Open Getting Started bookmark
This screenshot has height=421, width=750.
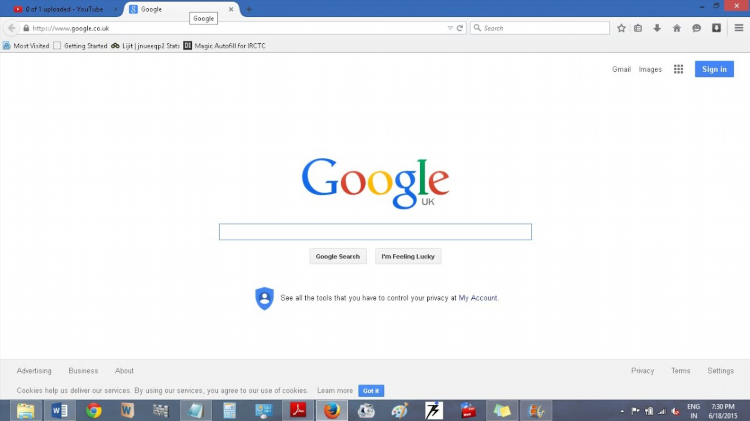tap(80, 46)
